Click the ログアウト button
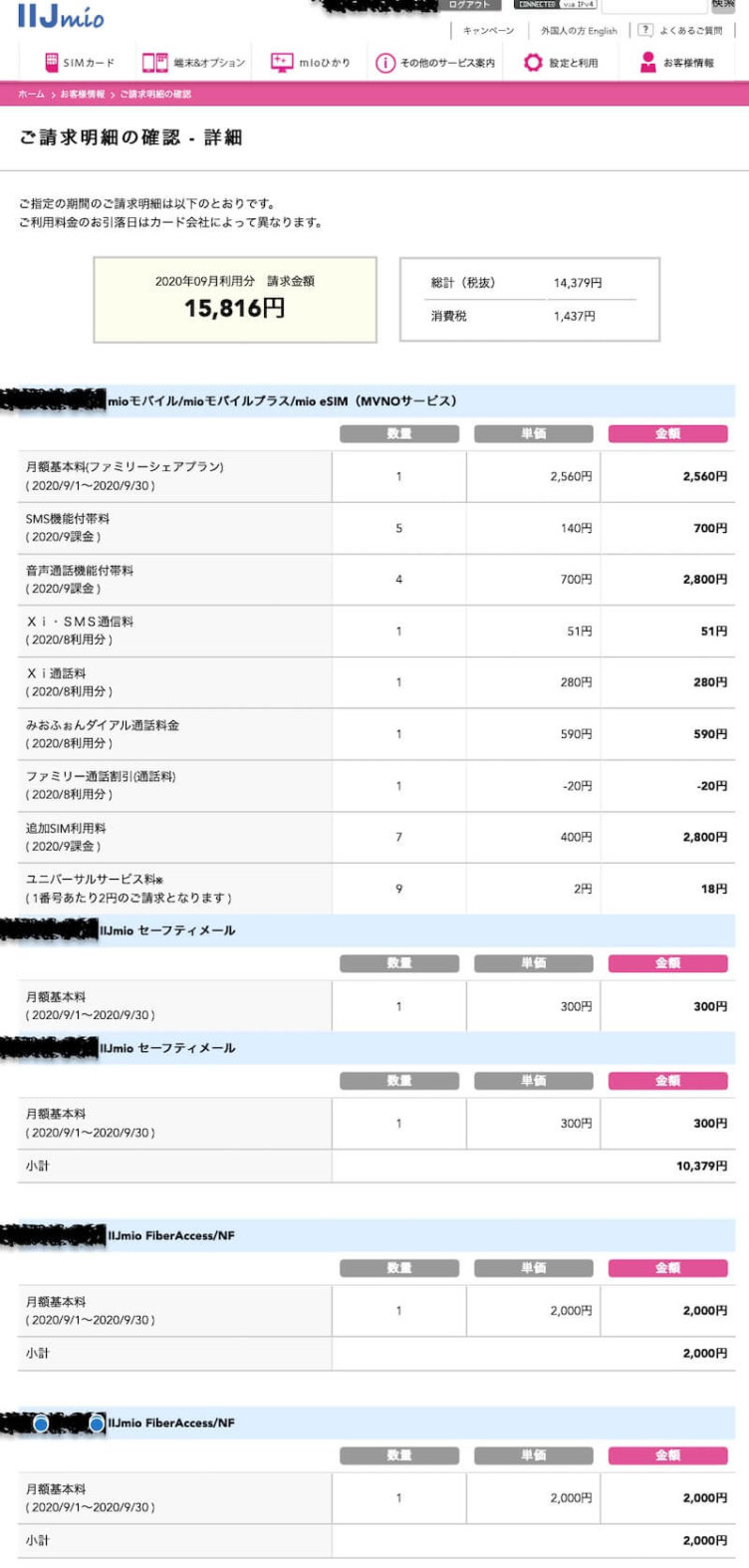The image size is (749, 1568). (469, 5)
